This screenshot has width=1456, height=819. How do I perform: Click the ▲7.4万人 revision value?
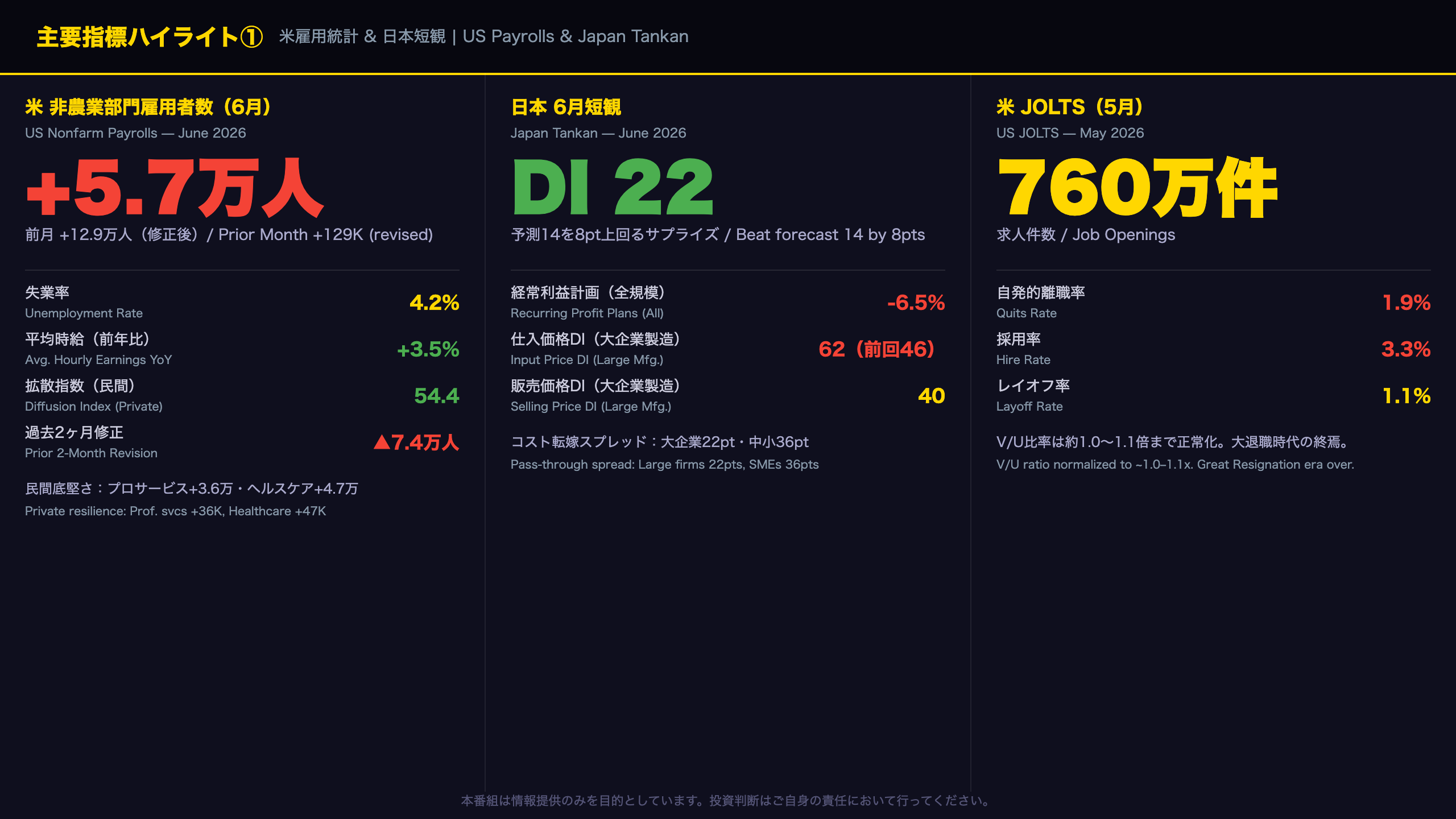(x=416, y=442)
